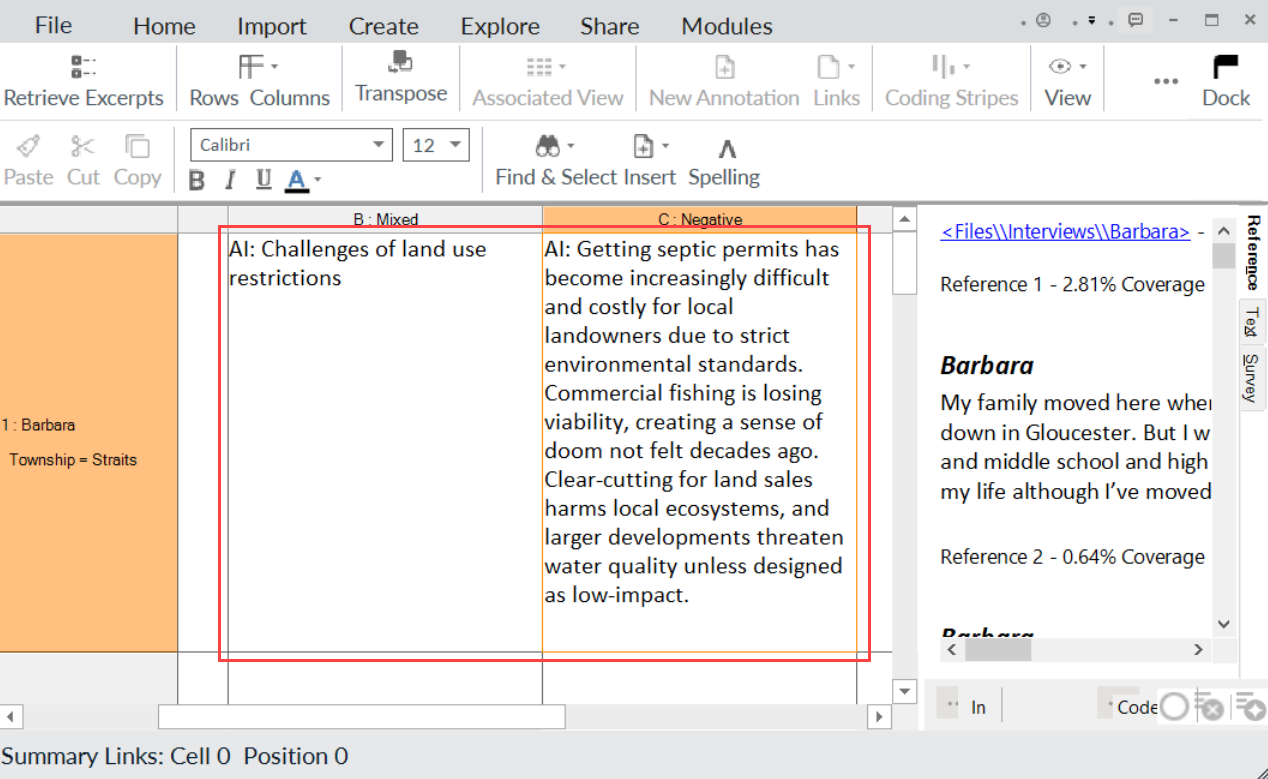Open the Explore ribbon tab
Screen dimensions: 1268x779
[x=500, y=26]
